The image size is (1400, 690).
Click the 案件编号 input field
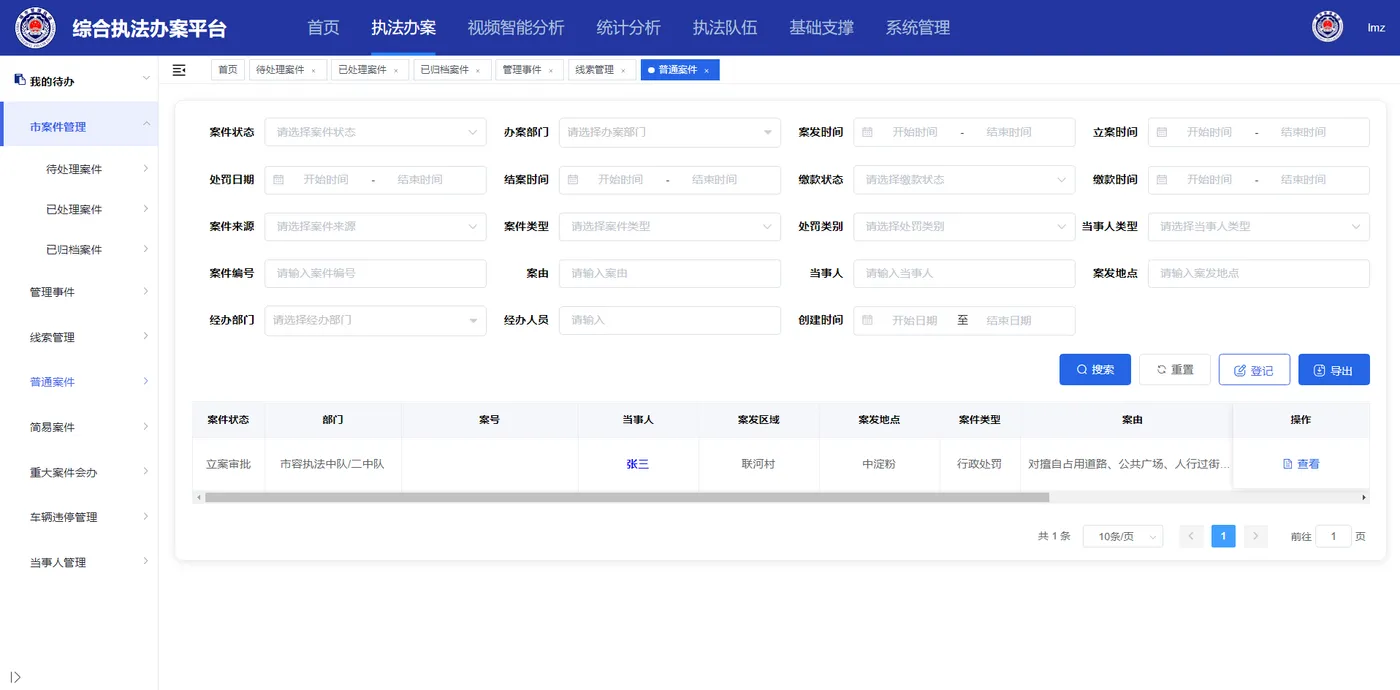pos(375,273)
